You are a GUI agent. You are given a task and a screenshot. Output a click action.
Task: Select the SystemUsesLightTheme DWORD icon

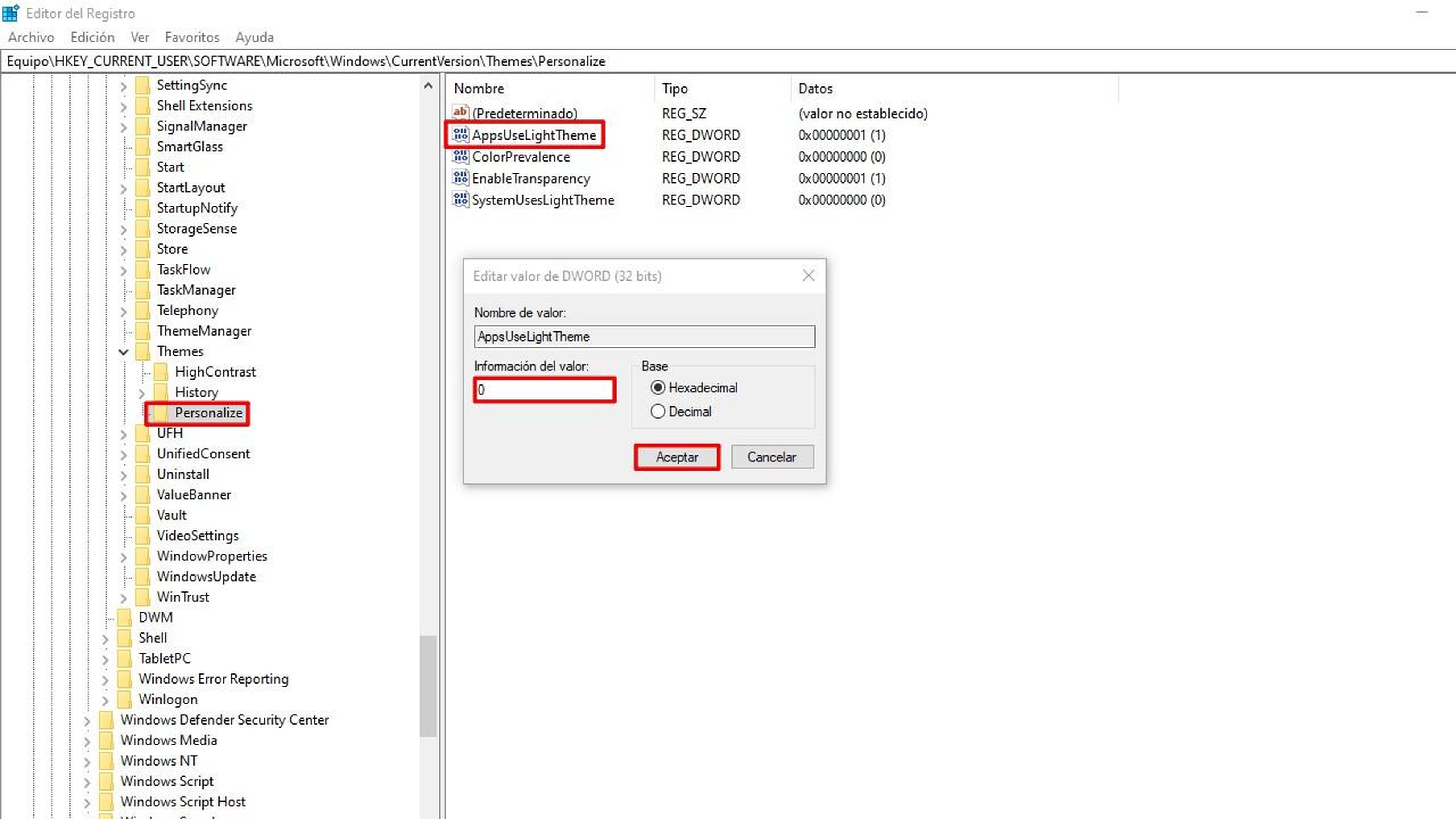[x=460, y=199]
